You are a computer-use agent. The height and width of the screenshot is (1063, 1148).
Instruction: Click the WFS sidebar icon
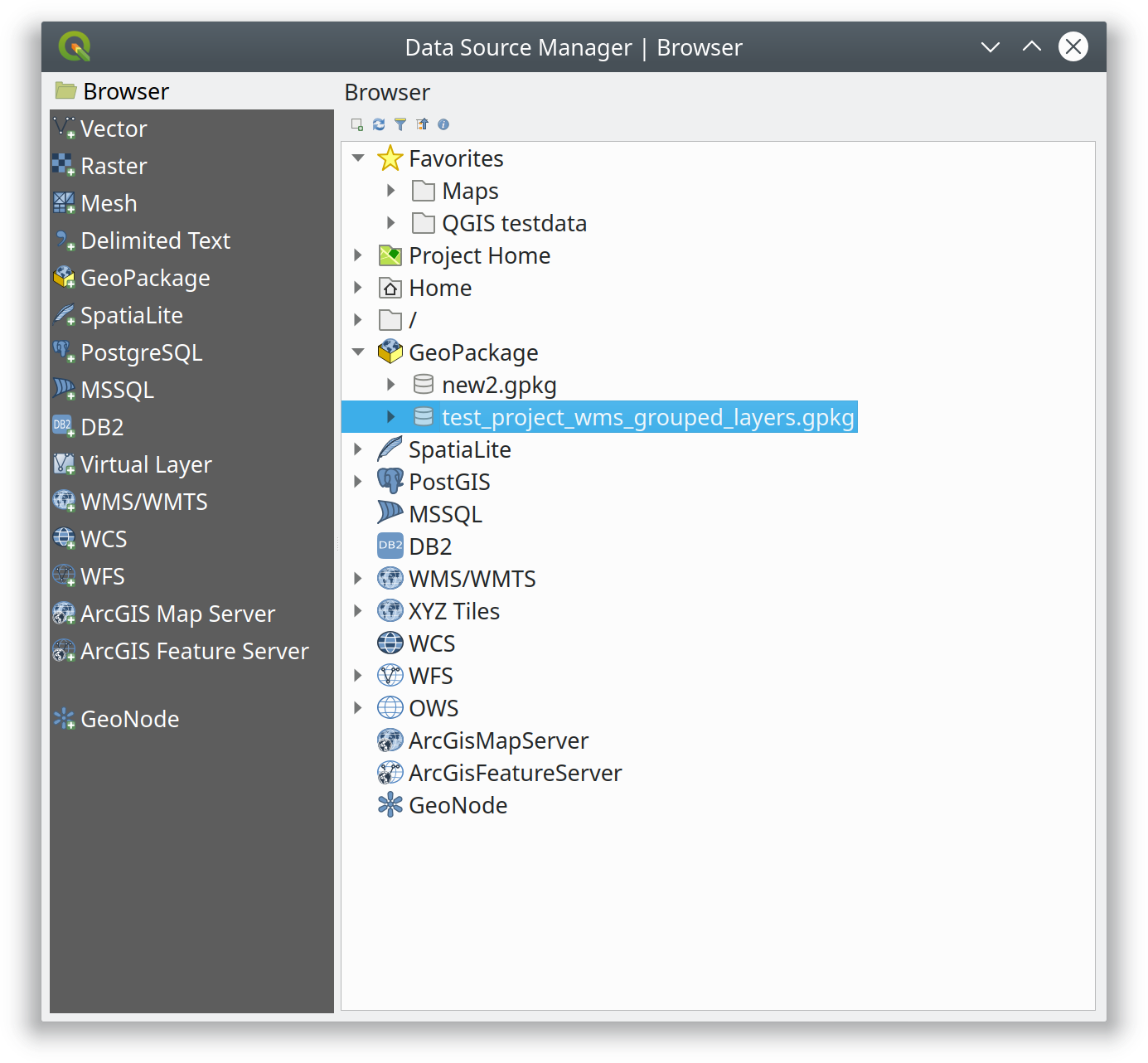[64, 576]
